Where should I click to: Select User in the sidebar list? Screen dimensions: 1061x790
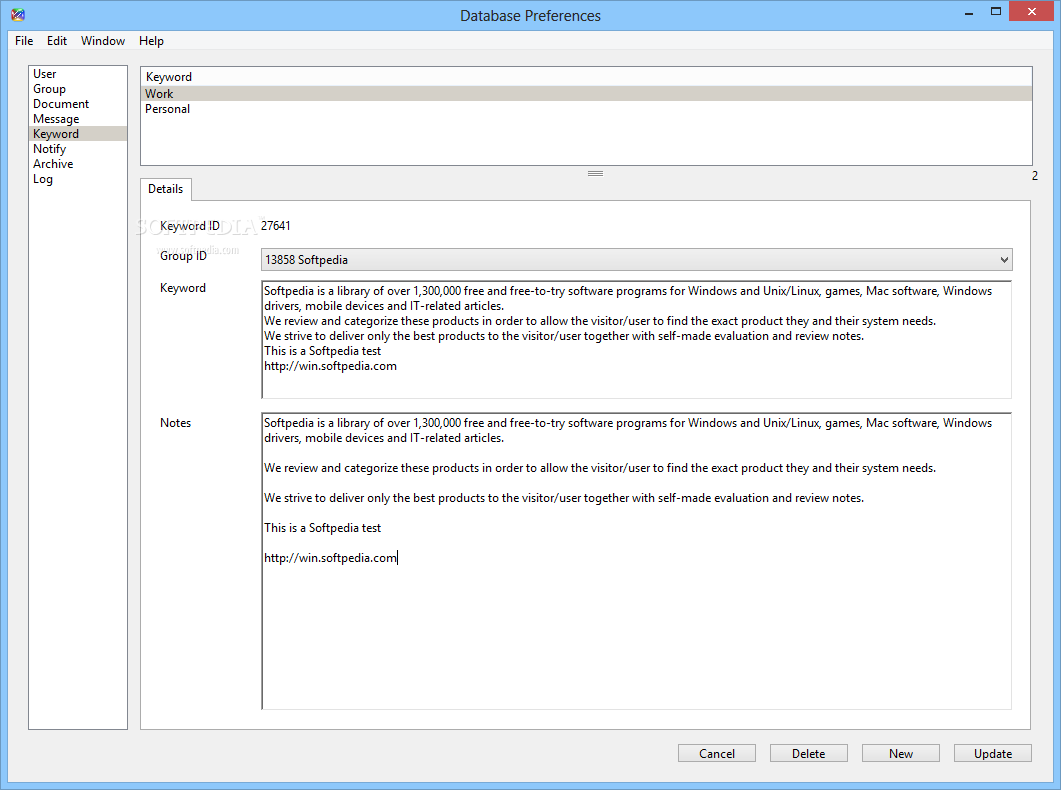78,74
